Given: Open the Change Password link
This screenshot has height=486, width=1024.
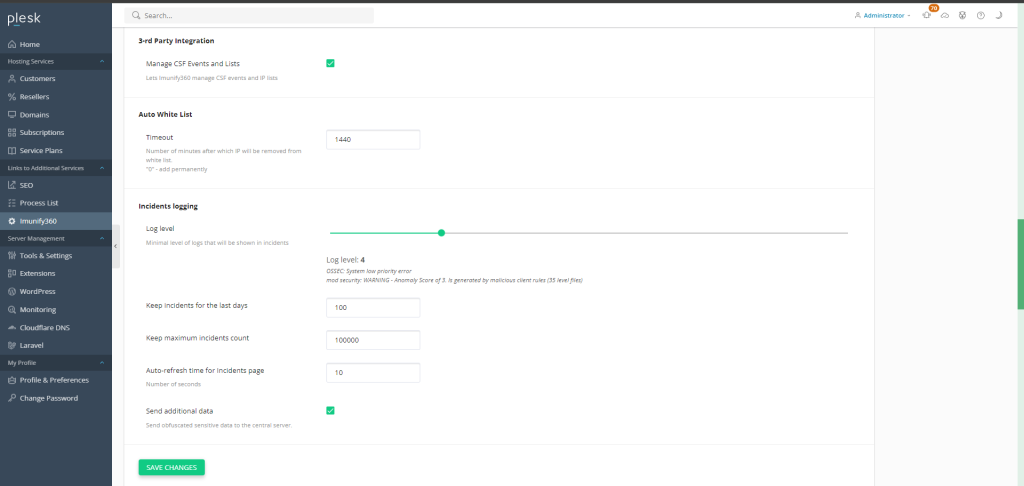Looking at the screenshot, I should click(49, 398).
